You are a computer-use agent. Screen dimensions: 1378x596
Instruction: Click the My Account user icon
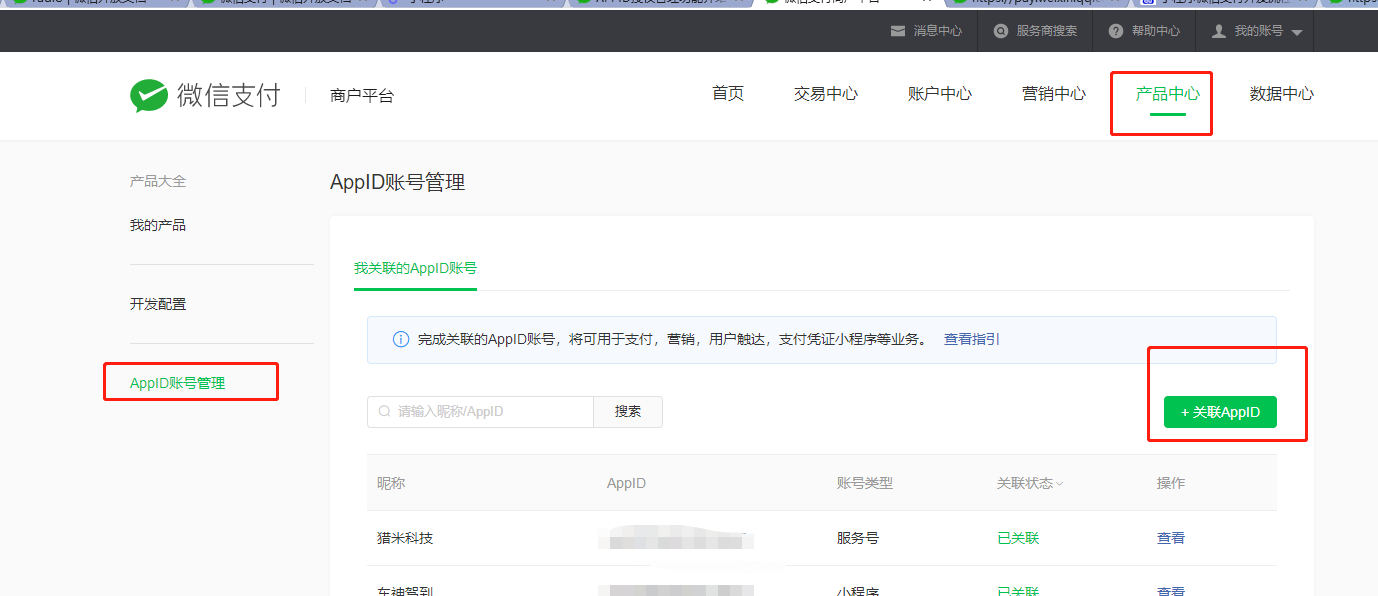click(1219, 31)
